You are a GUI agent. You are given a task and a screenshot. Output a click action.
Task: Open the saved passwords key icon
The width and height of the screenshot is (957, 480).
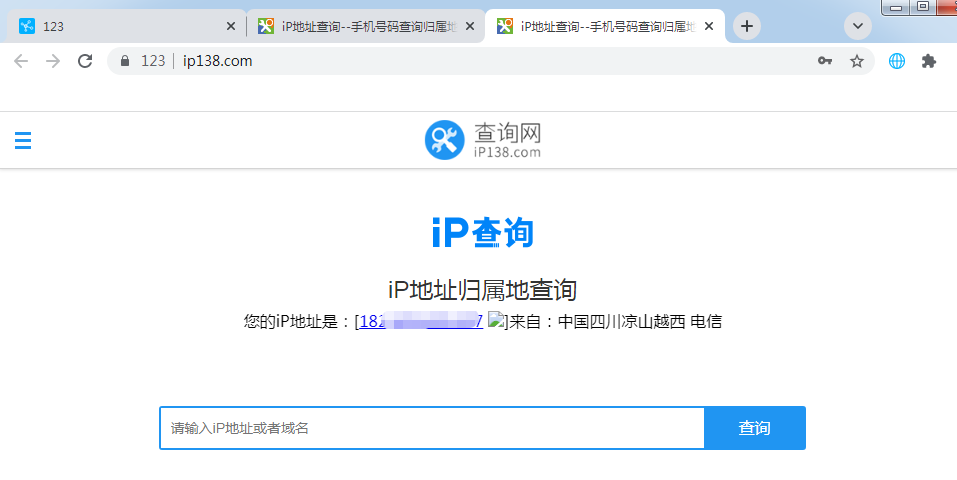click(825, 61)
